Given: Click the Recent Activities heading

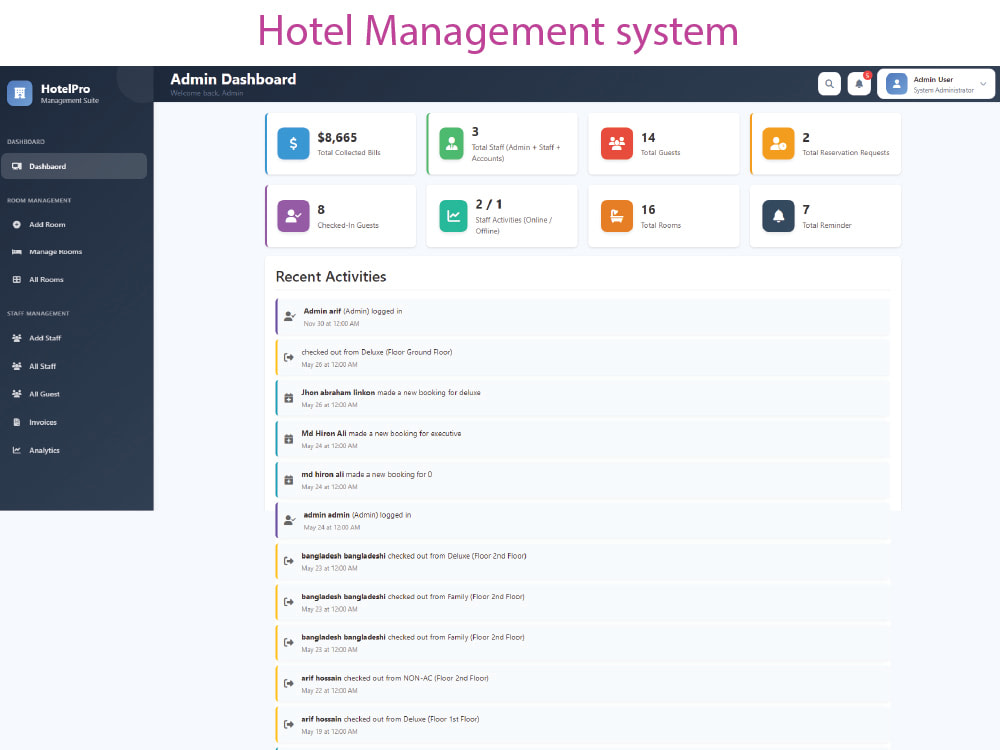Looking at the screenshot, I should click(x=331, y=277).
